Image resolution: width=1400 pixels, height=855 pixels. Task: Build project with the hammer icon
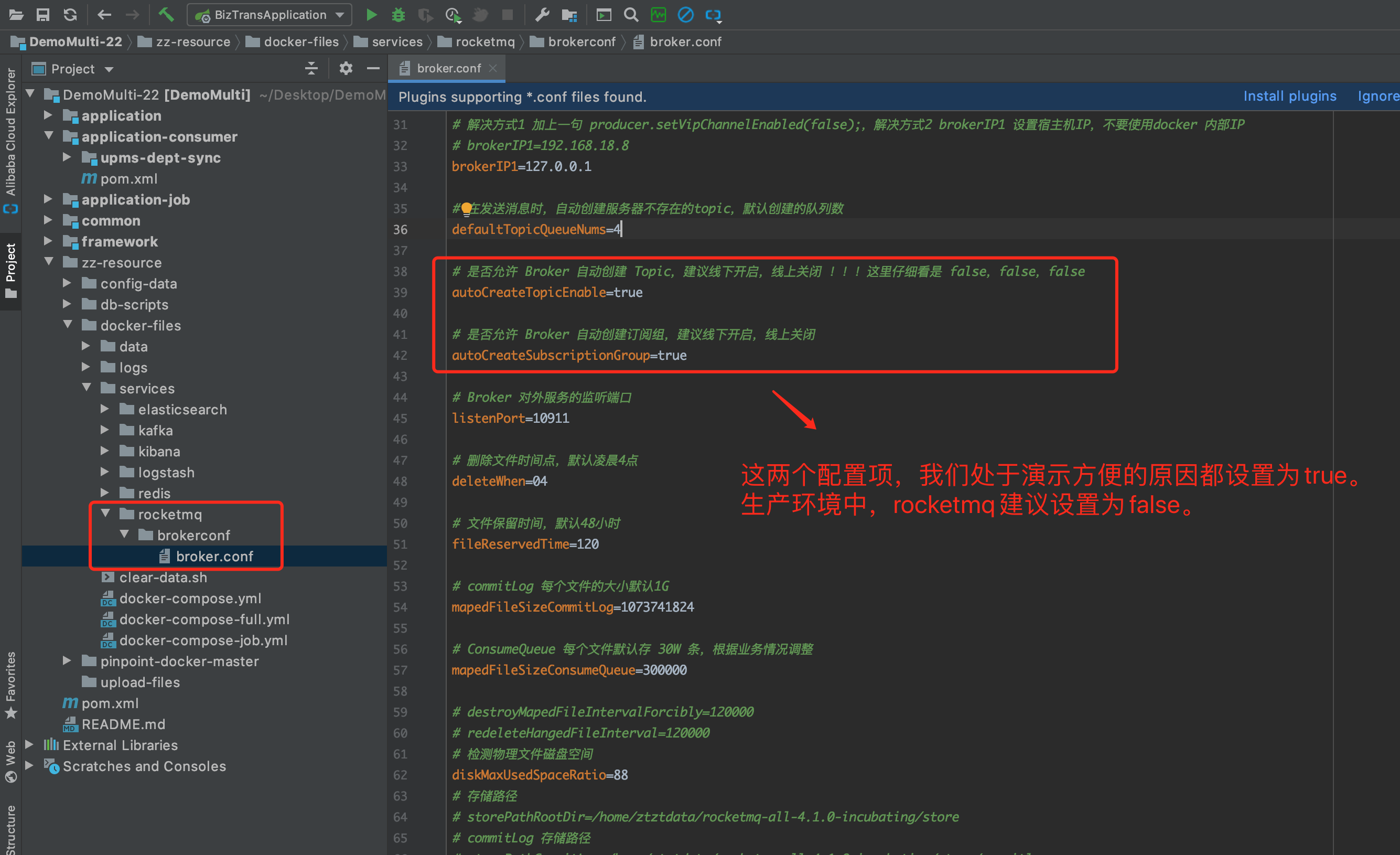click(x=166, y=15)
